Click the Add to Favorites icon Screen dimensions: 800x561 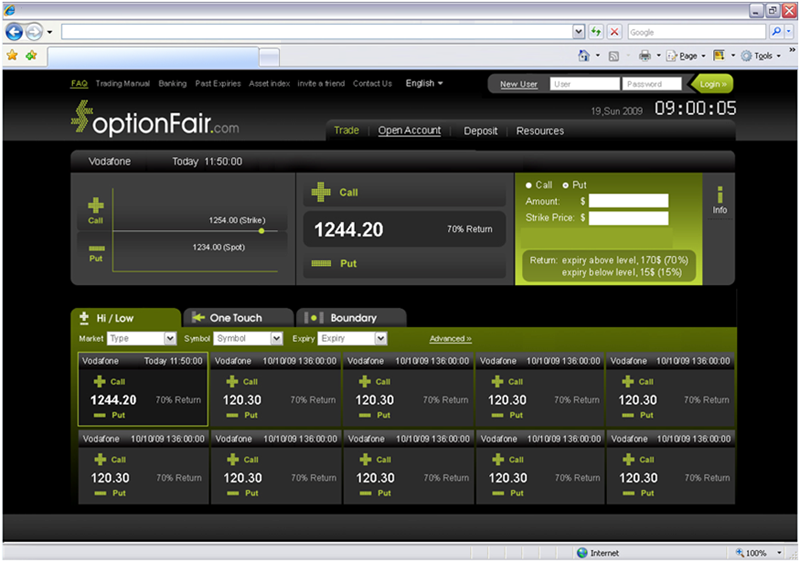(31, 55)
